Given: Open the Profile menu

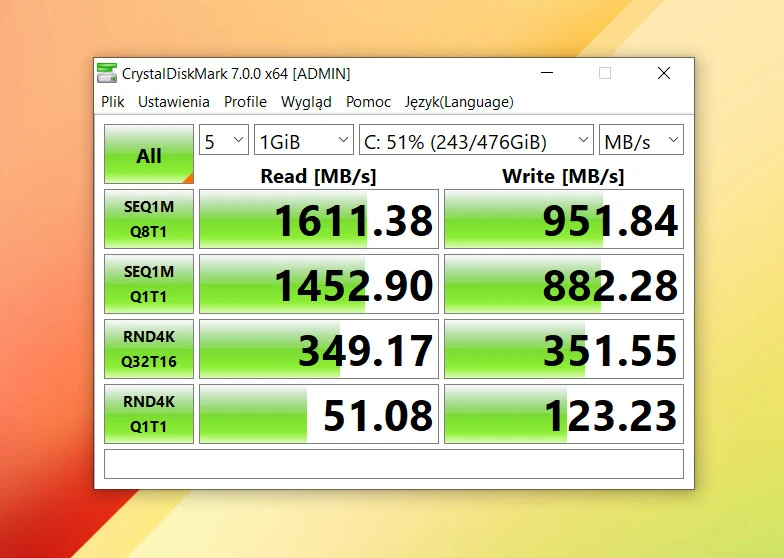Looking at the screenshot, I should click(245, 102).
